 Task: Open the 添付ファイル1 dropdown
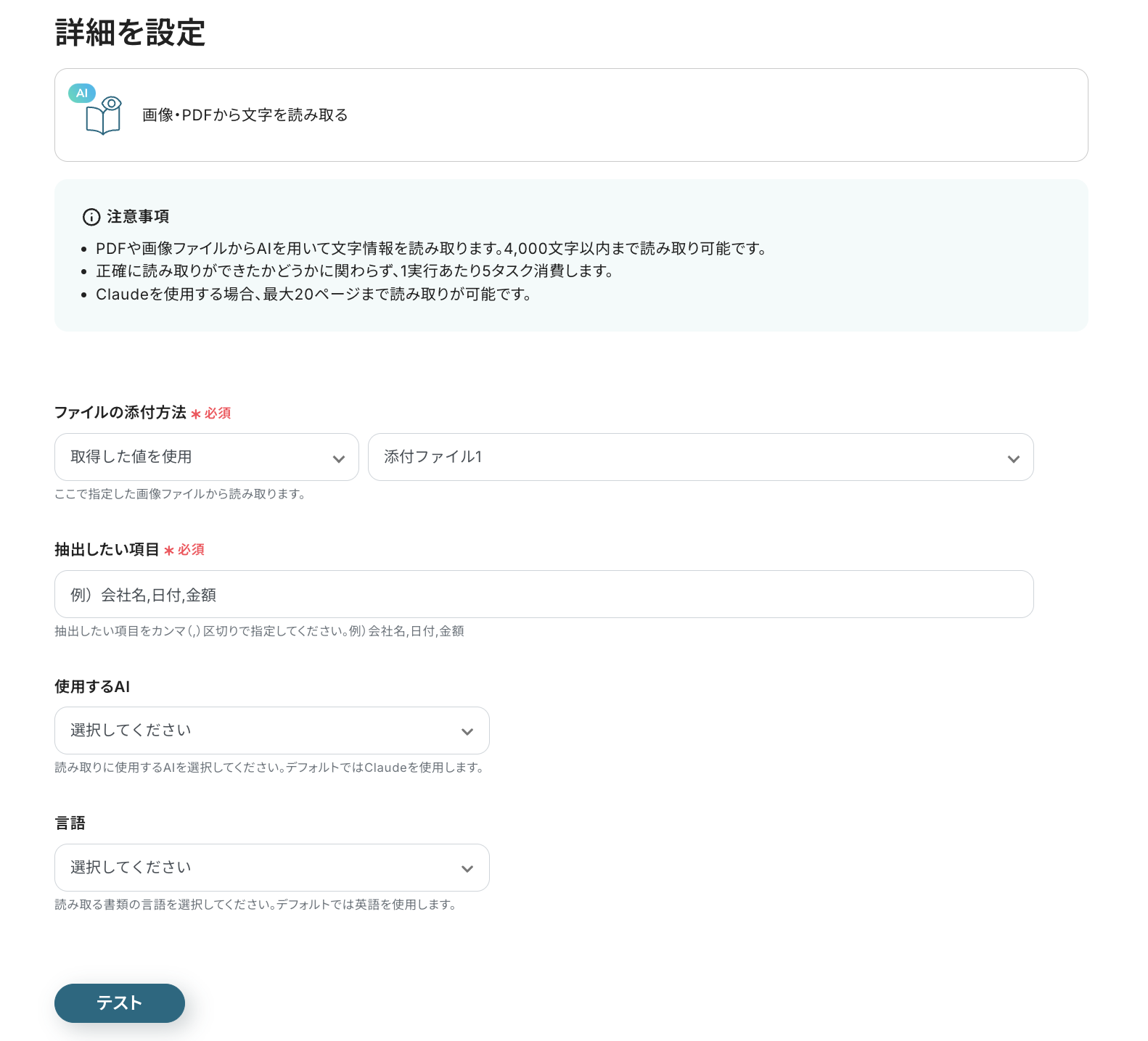pyautogui.click(x=701, y=457)
